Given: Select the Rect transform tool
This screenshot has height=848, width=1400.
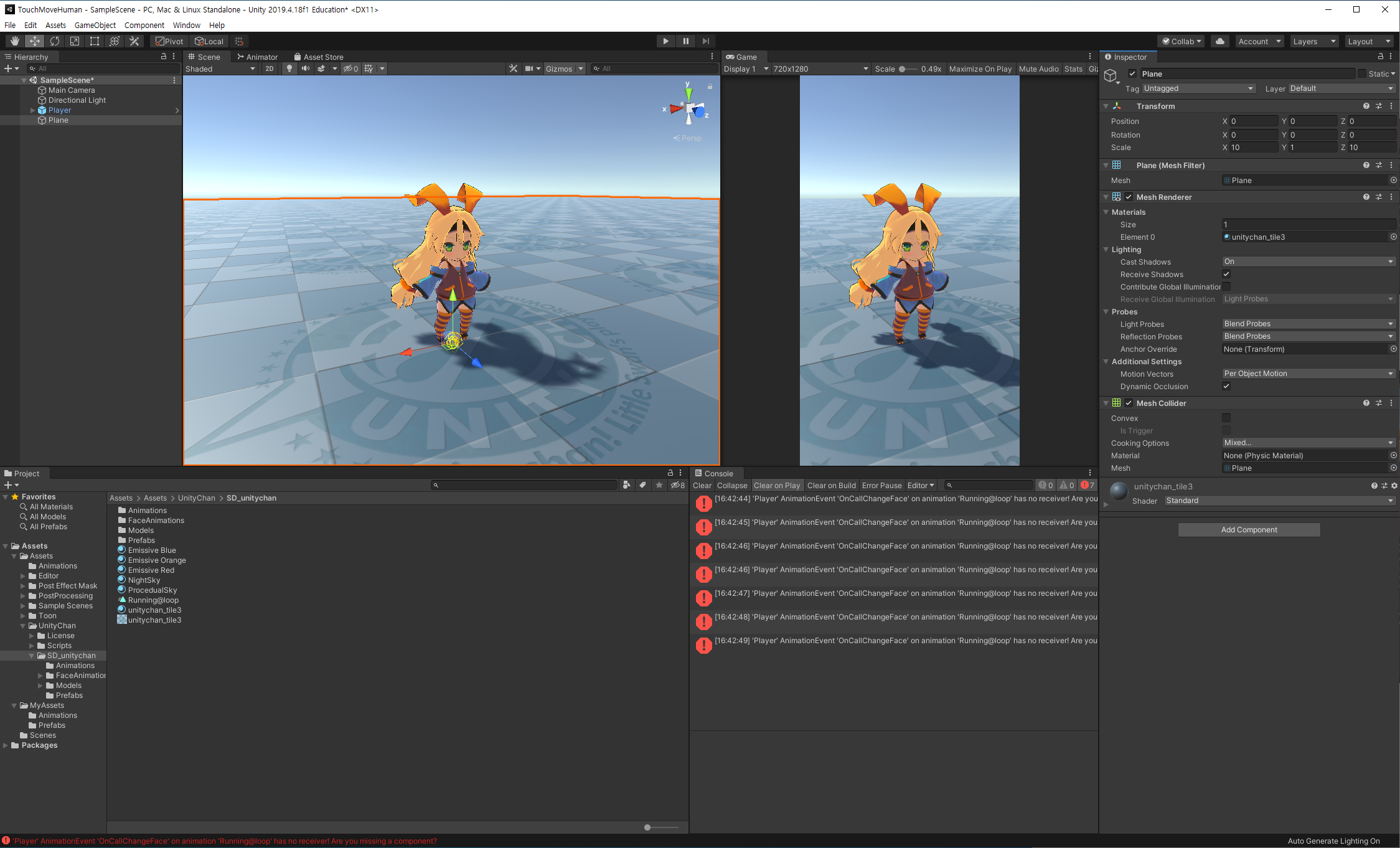Looking at the screenshot, I should point(95,41).
